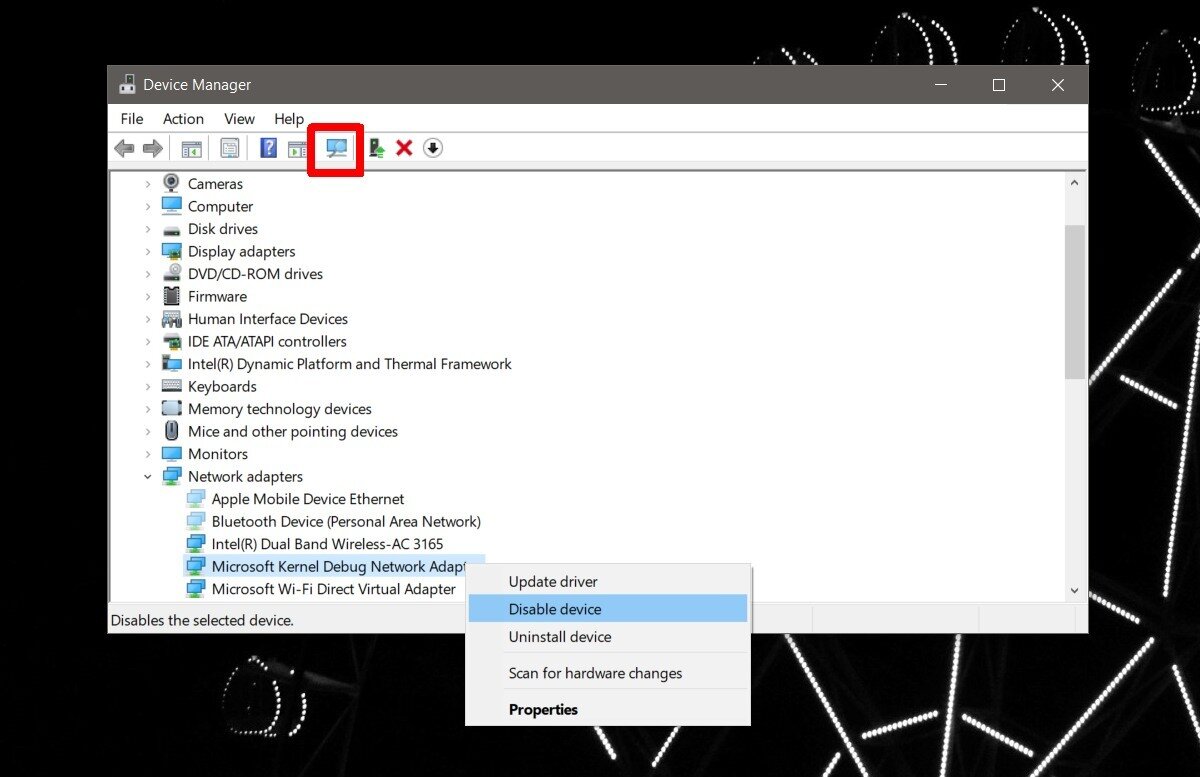Open the View menu
Image resolution: width=1200 pixels, height=777 pixels.
(239, 119)
